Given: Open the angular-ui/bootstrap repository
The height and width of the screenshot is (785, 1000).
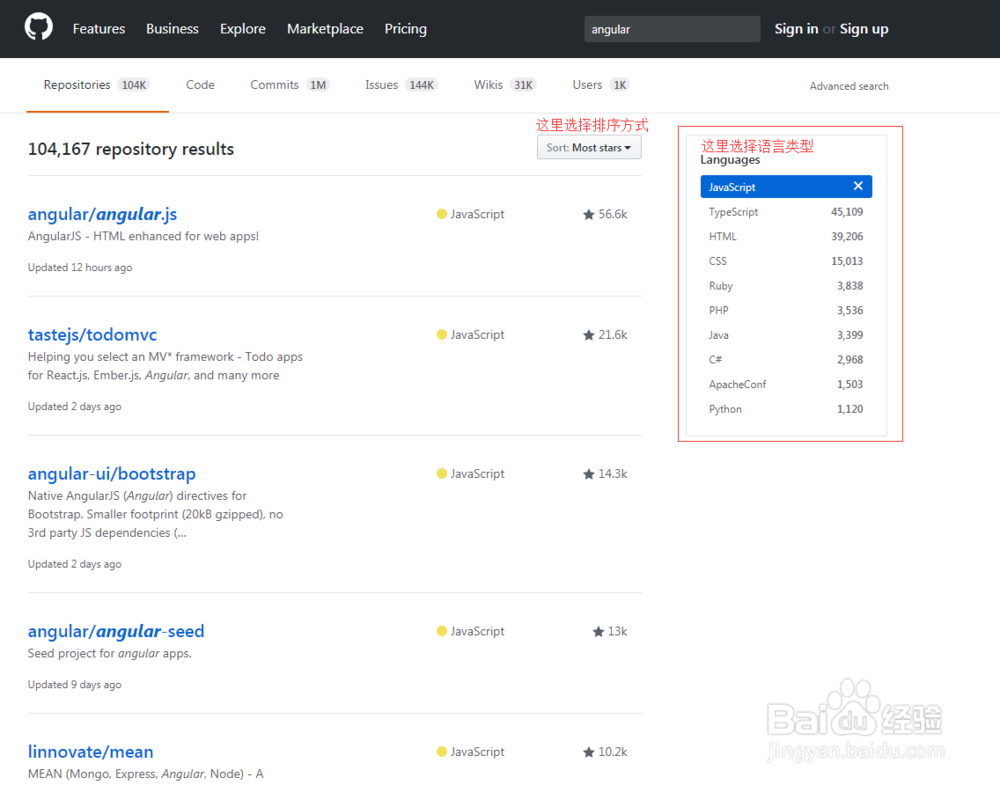Looking at the screenshot, I should click(x=112, y=474).
